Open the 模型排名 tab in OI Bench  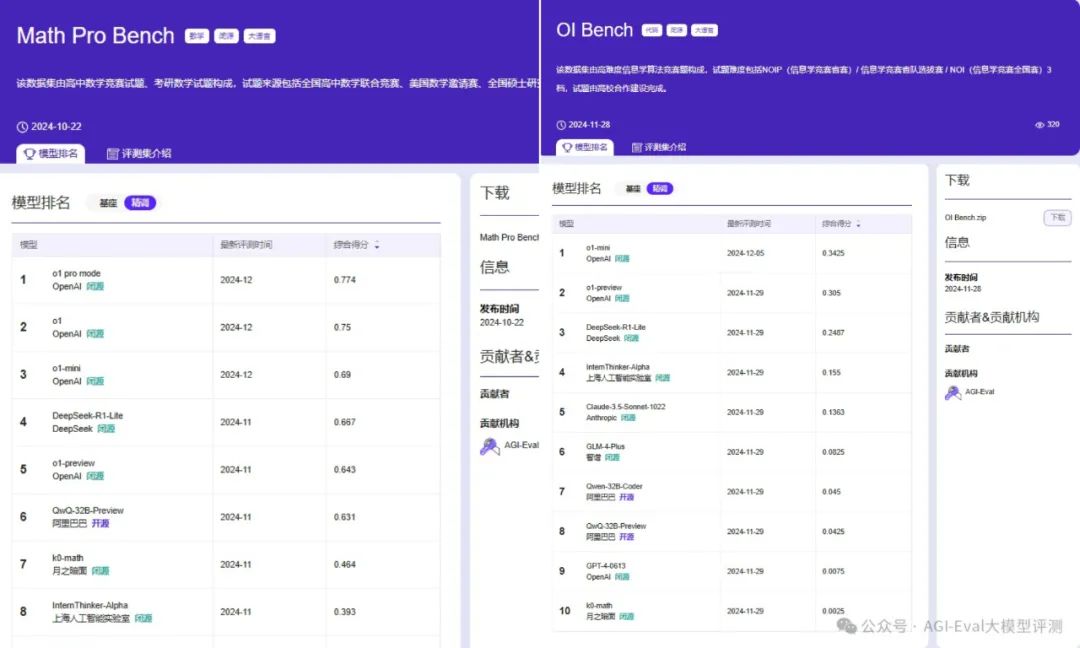click(x=584, y=147)
